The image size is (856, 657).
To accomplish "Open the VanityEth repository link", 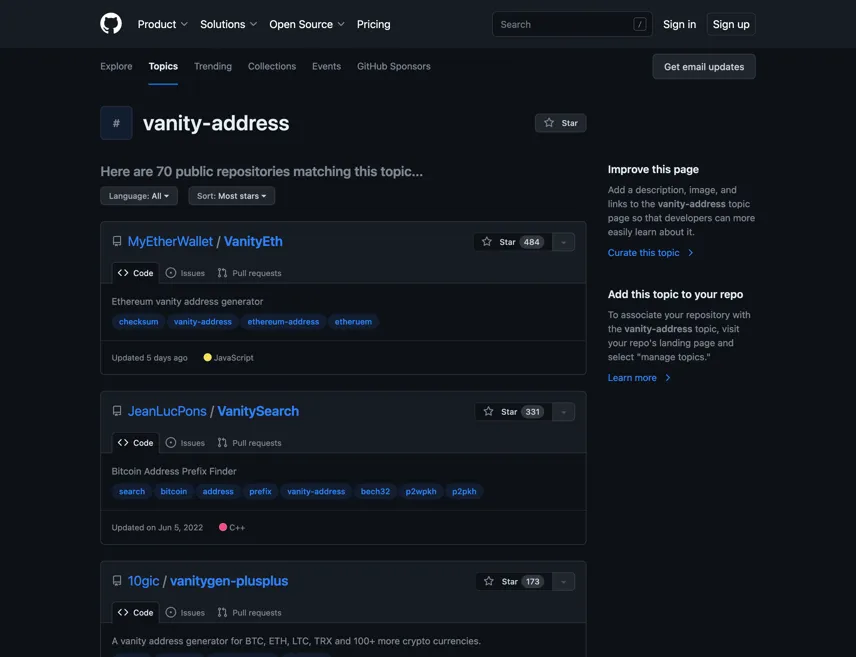I will point(253,241).
